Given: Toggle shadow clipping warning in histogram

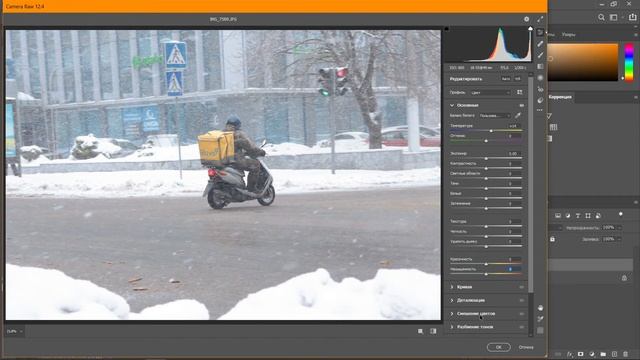Looking at the screenshot, I should [447, 29].
